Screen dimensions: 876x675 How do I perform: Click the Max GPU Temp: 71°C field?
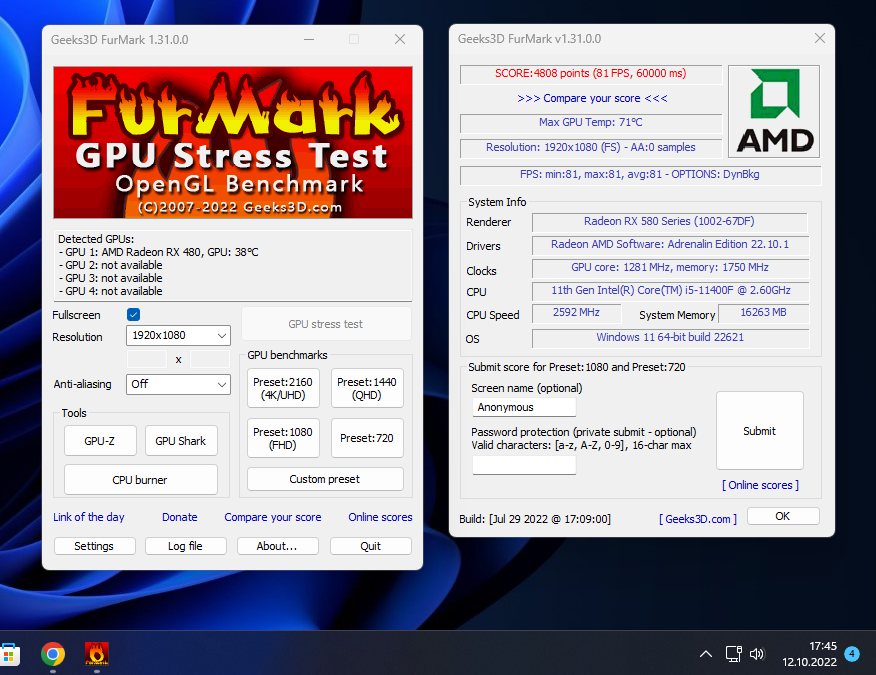pos(591,122)
